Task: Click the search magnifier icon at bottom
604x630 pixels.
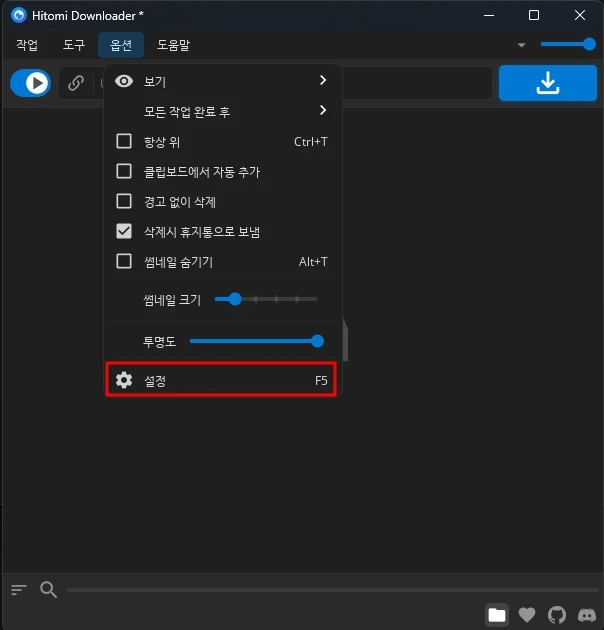Action: pos(48,589)
